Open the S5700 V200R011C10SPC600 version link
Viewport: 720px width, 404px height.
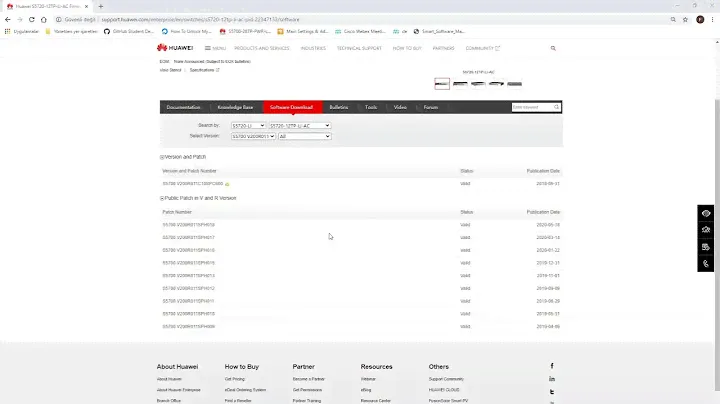[x=193, y=184]
